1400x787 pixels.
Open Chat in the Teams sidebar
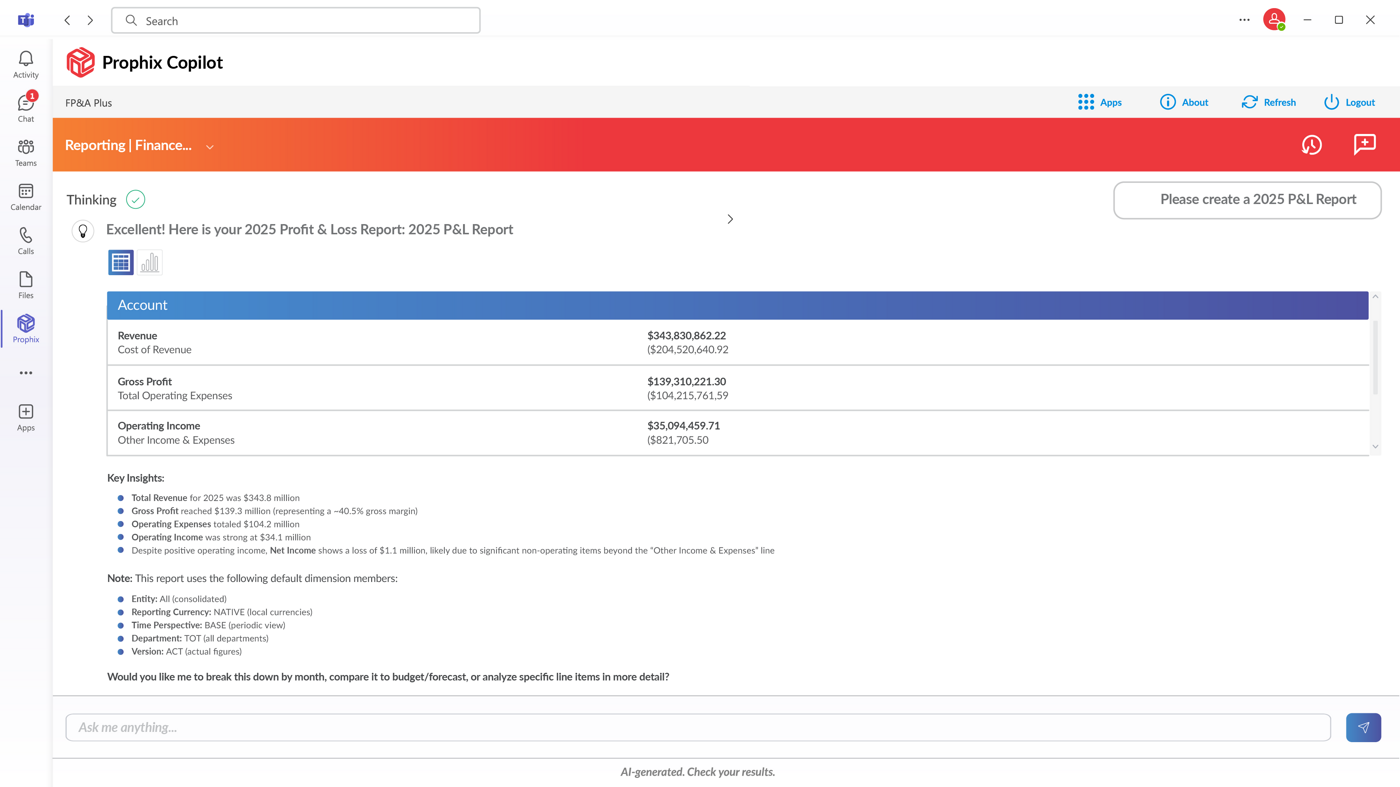click(x=26, y=108)
